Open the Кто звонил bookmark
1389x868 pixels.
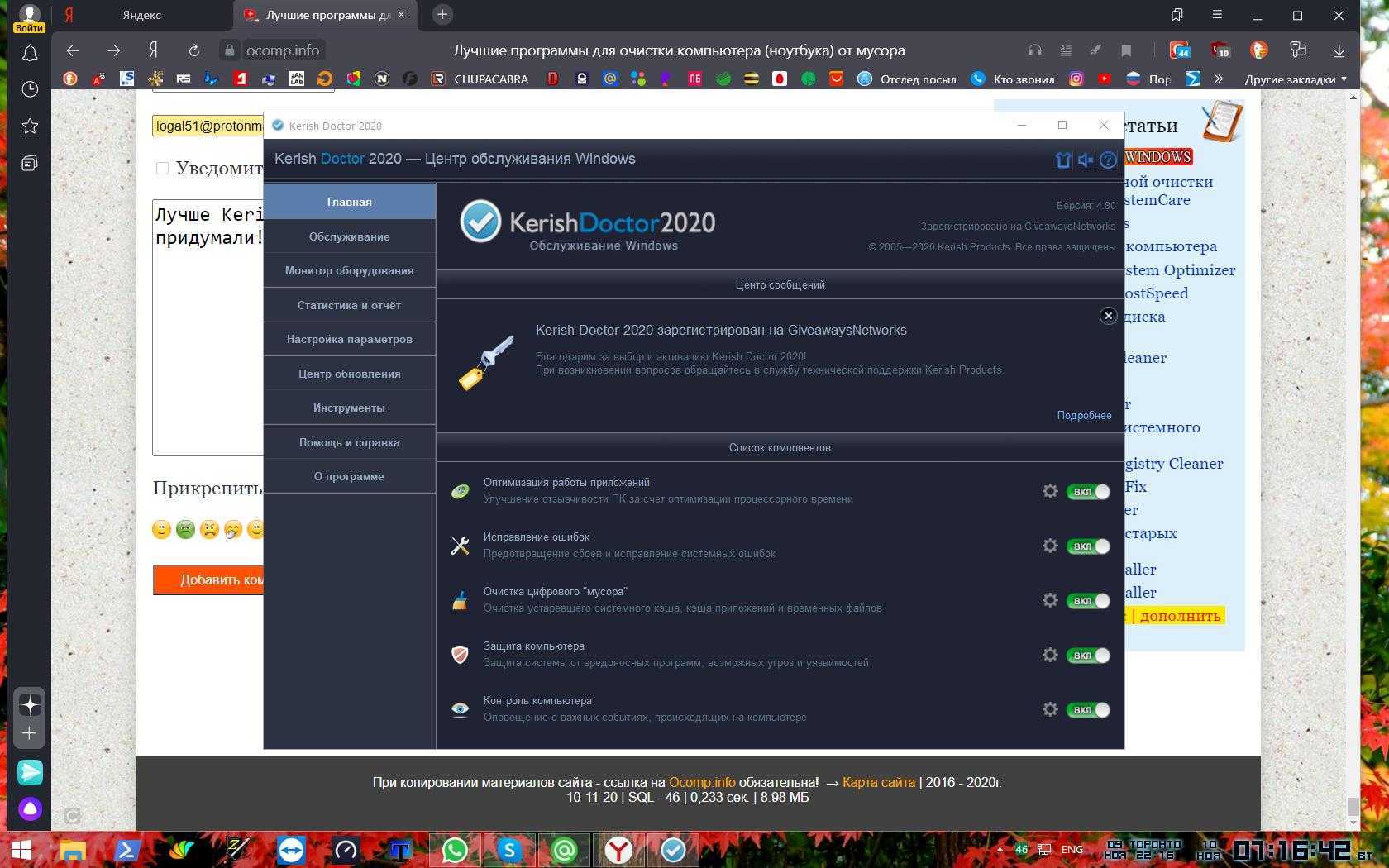(x=1013, y=79)
